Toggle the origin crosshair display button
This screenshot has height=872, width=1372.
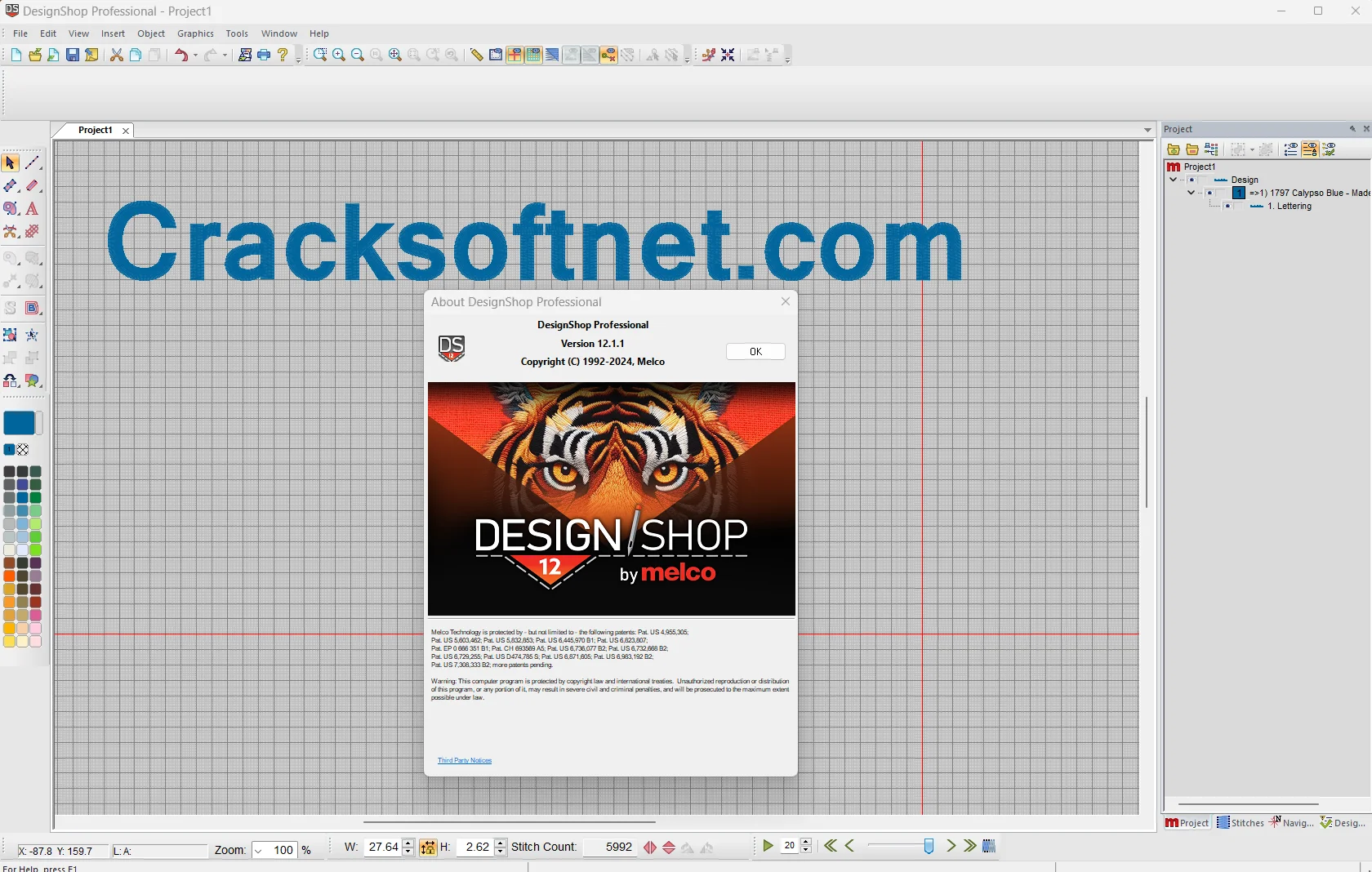514,55
